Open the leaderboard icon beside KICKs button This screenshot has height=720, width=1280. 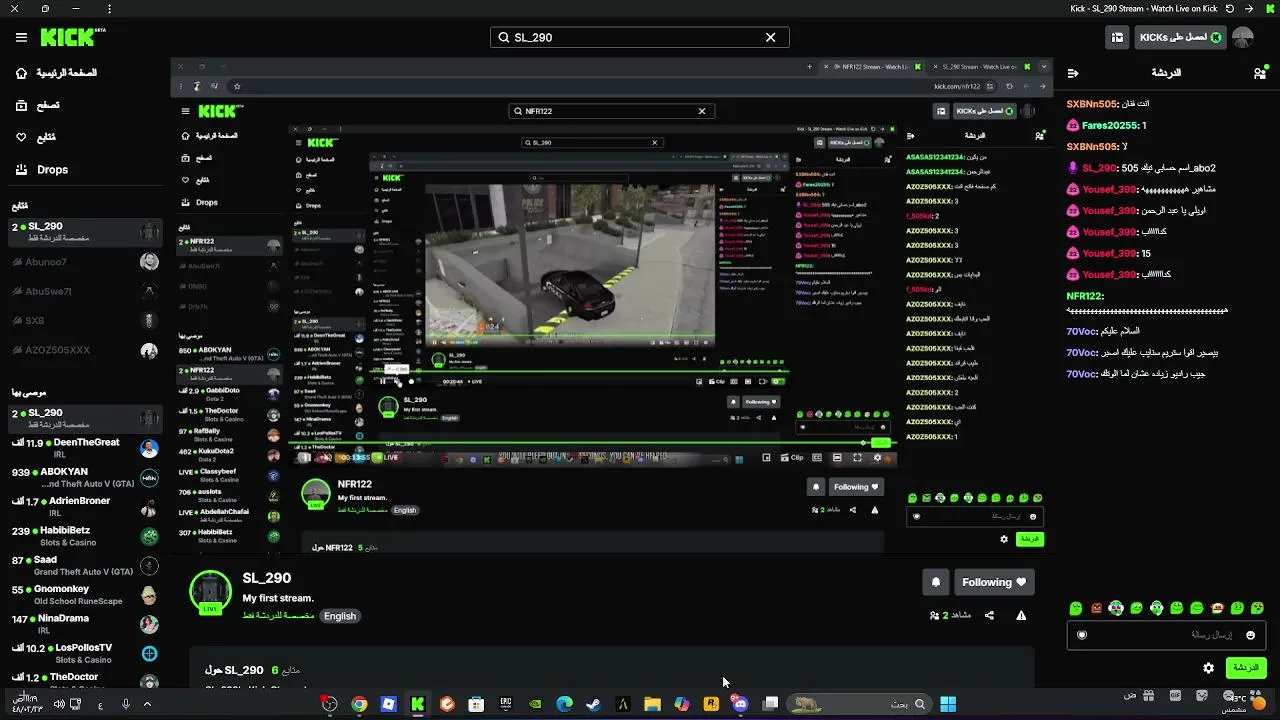point(1117,38)
